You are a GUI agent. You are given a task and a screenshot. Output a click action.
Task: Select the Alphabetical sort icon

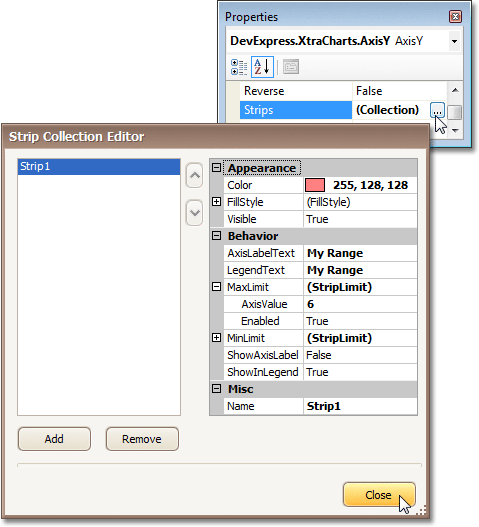(x=262, y=67)
